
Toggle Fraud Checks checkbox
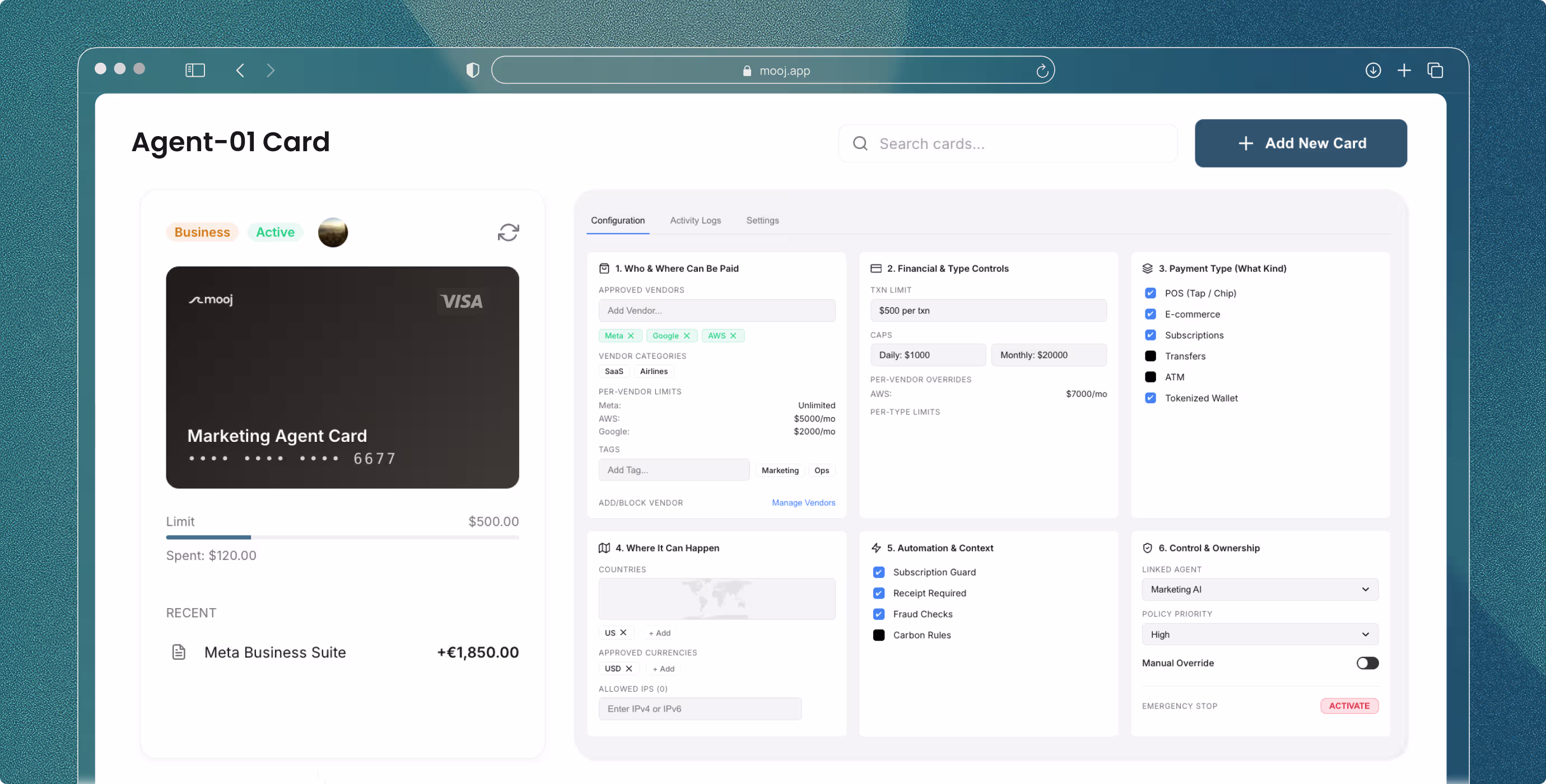click(x=879, y=614)
